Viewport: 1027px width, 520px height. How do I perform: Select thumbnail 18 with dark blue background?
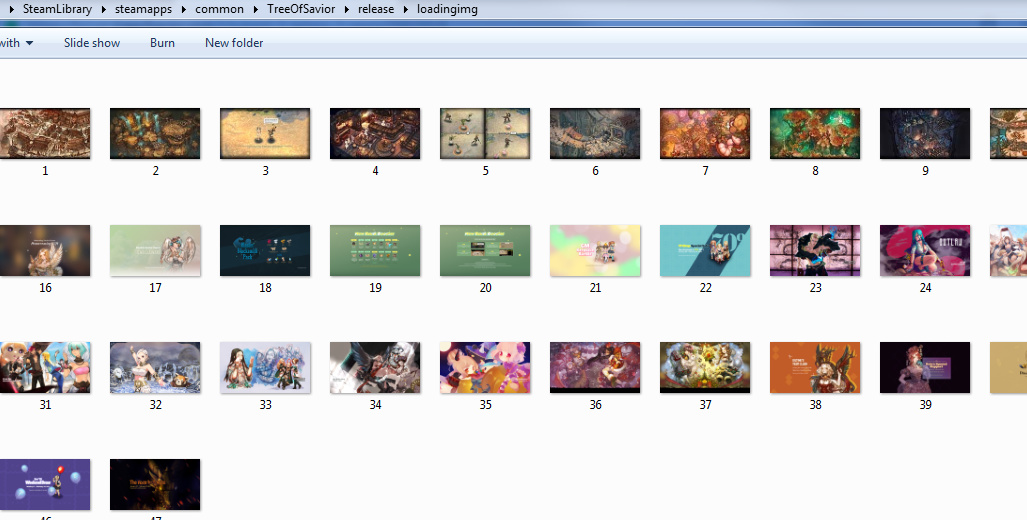[x=265, y=251]
